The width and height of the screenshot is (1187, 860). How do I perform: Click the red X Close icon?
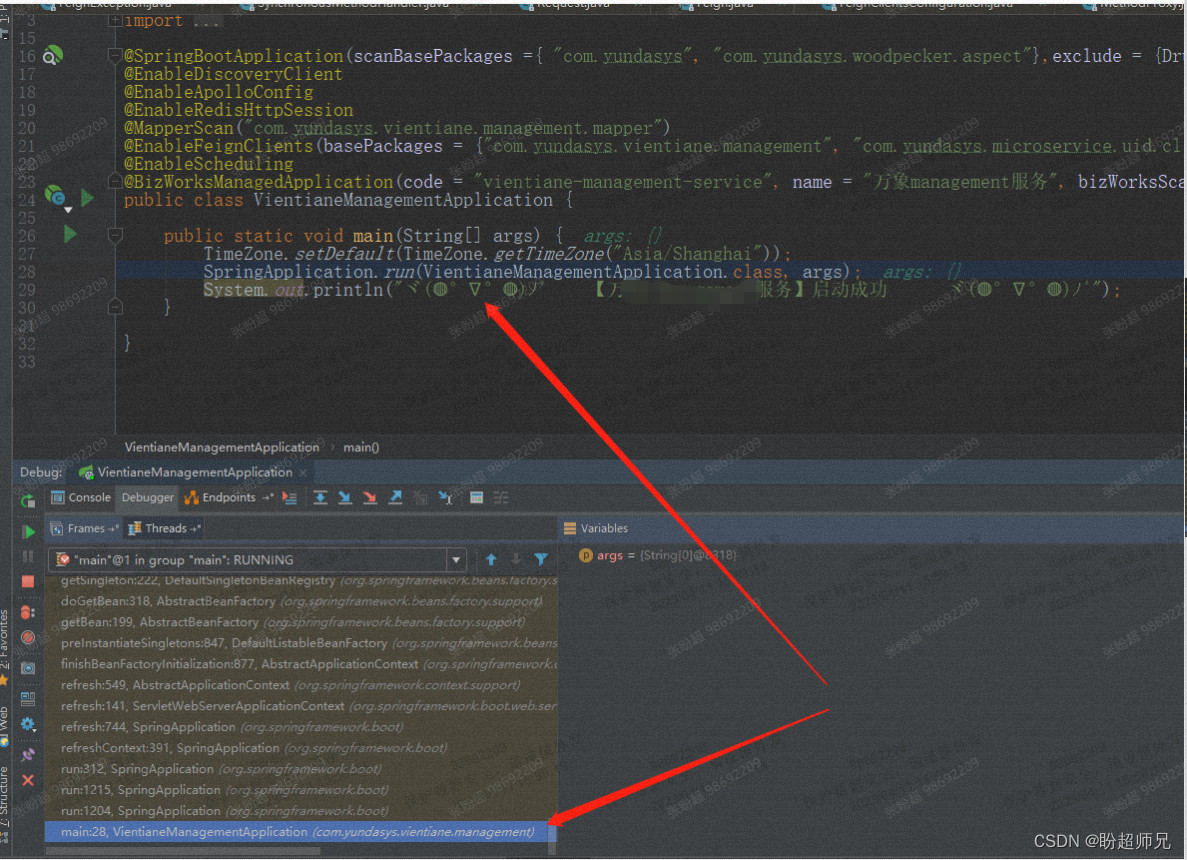pyautogui.click(x=28, y=780)
